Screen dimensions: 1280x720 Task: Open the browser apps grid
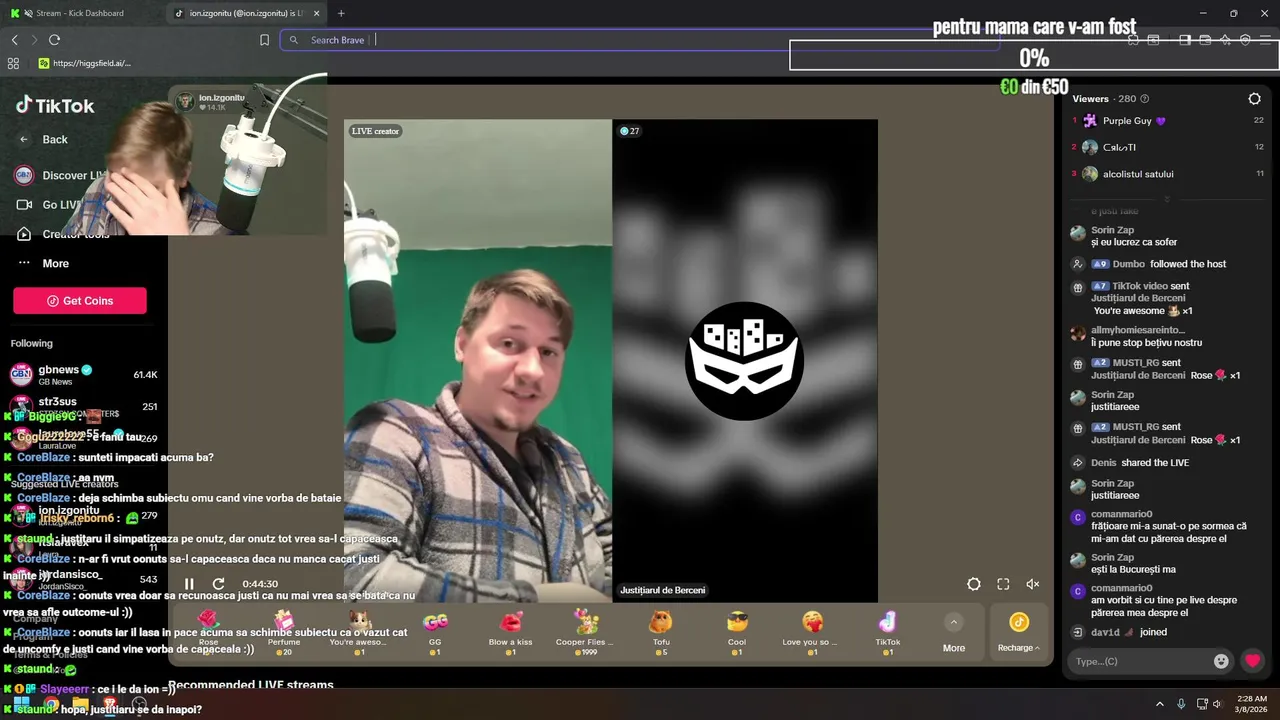[x=13, y=63]
